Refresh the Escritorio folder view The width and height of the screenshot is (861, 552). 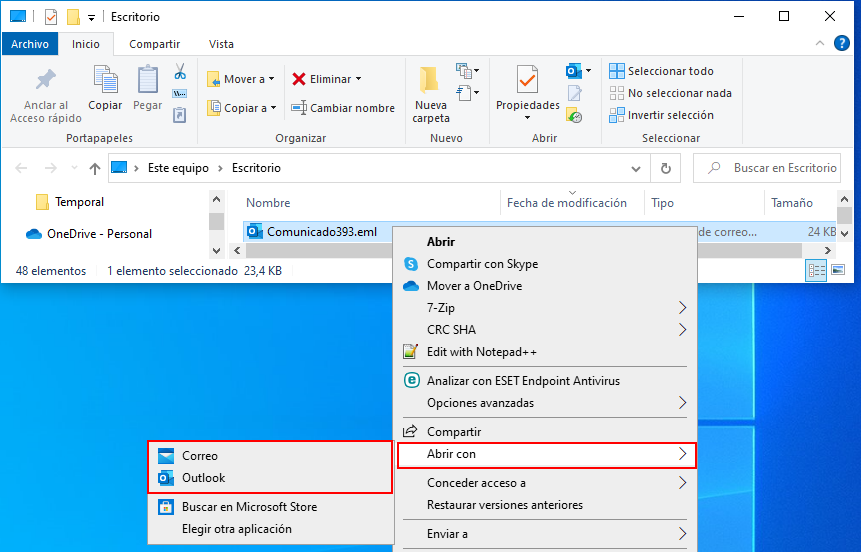coord(666,168)
